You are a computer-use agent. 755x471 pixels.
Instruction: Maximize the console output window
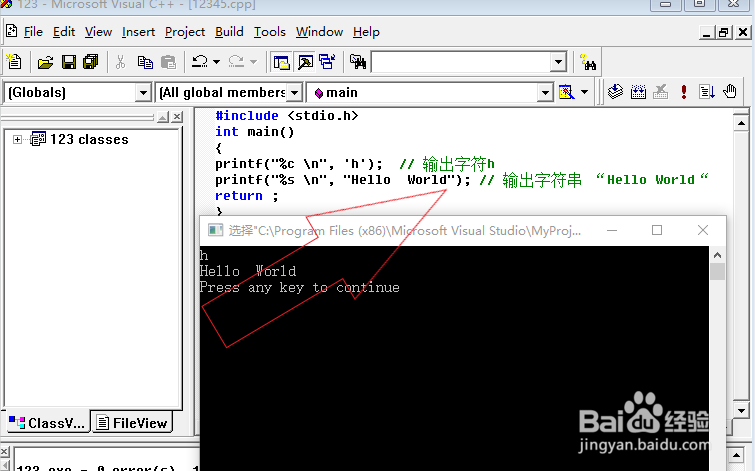coord(657,230)
